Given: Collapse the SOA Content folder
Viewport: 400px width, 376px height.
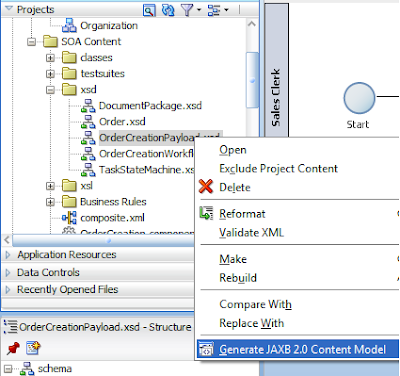Looking at the screenshot, I should coord(31,42).
